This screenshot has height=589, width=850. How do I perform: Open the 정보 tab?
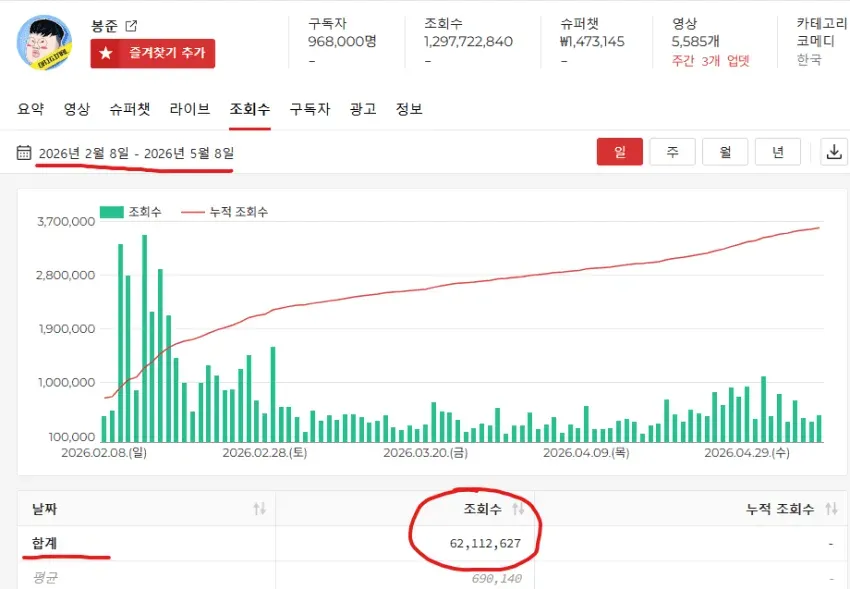coord(409,109)
